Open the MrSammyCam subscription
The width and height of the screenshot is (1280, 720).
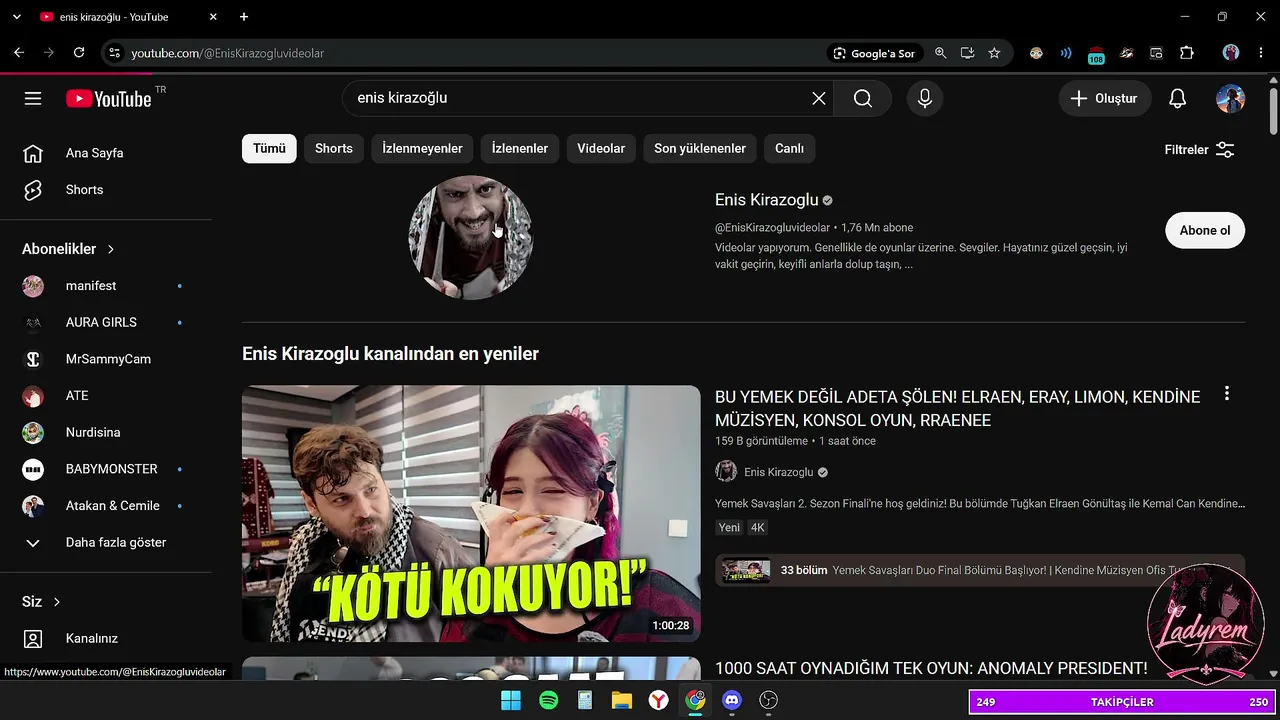click(x=106, y=359)
